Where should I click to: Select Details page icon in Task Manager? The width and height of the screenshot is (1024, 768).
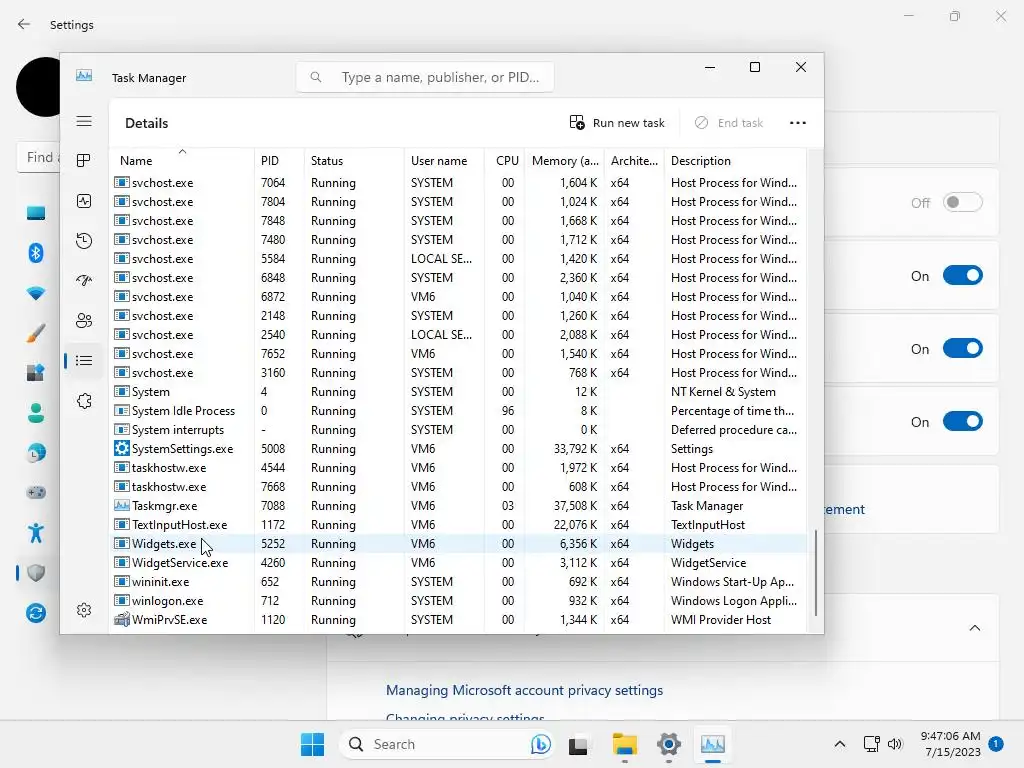[84, 360]
